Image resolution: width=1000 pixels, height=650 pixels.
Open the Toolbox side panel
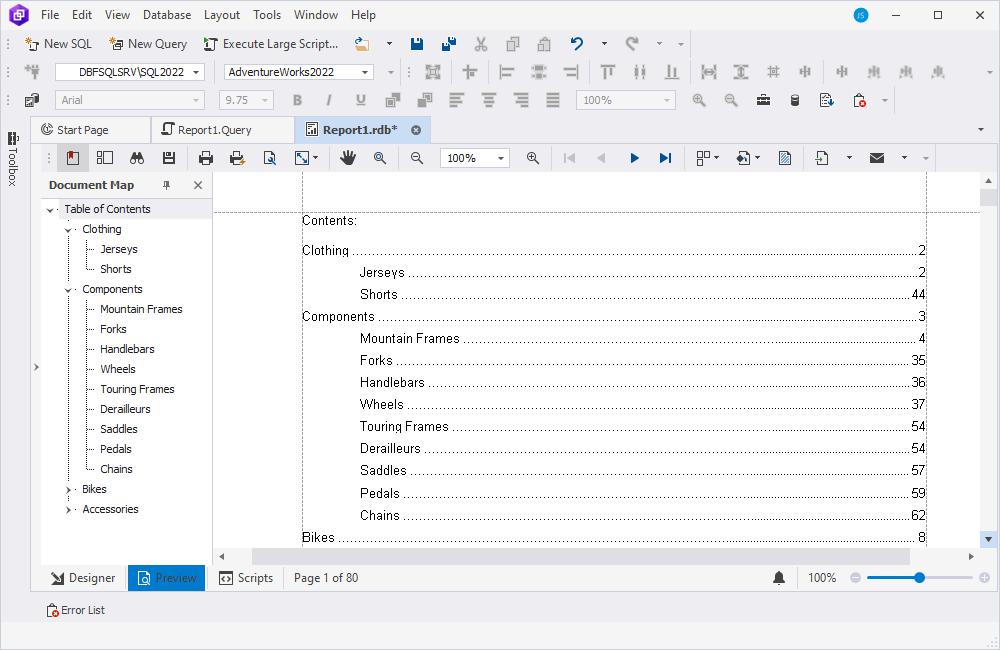[12, 159]
